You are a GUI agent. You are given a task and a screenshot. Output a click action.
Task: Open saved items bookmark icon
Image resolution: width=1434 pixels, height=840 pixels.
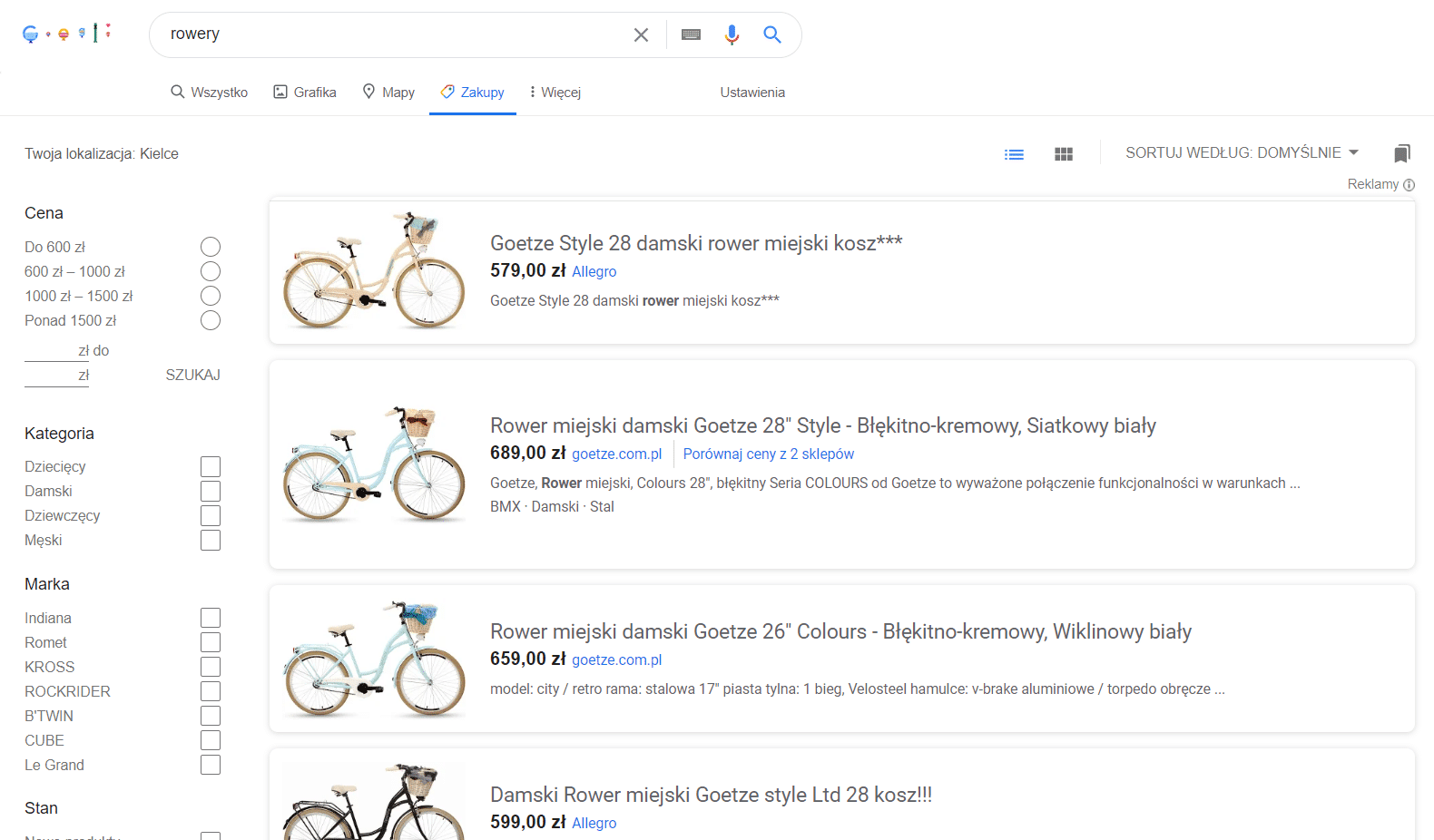tap(1402, 153)
